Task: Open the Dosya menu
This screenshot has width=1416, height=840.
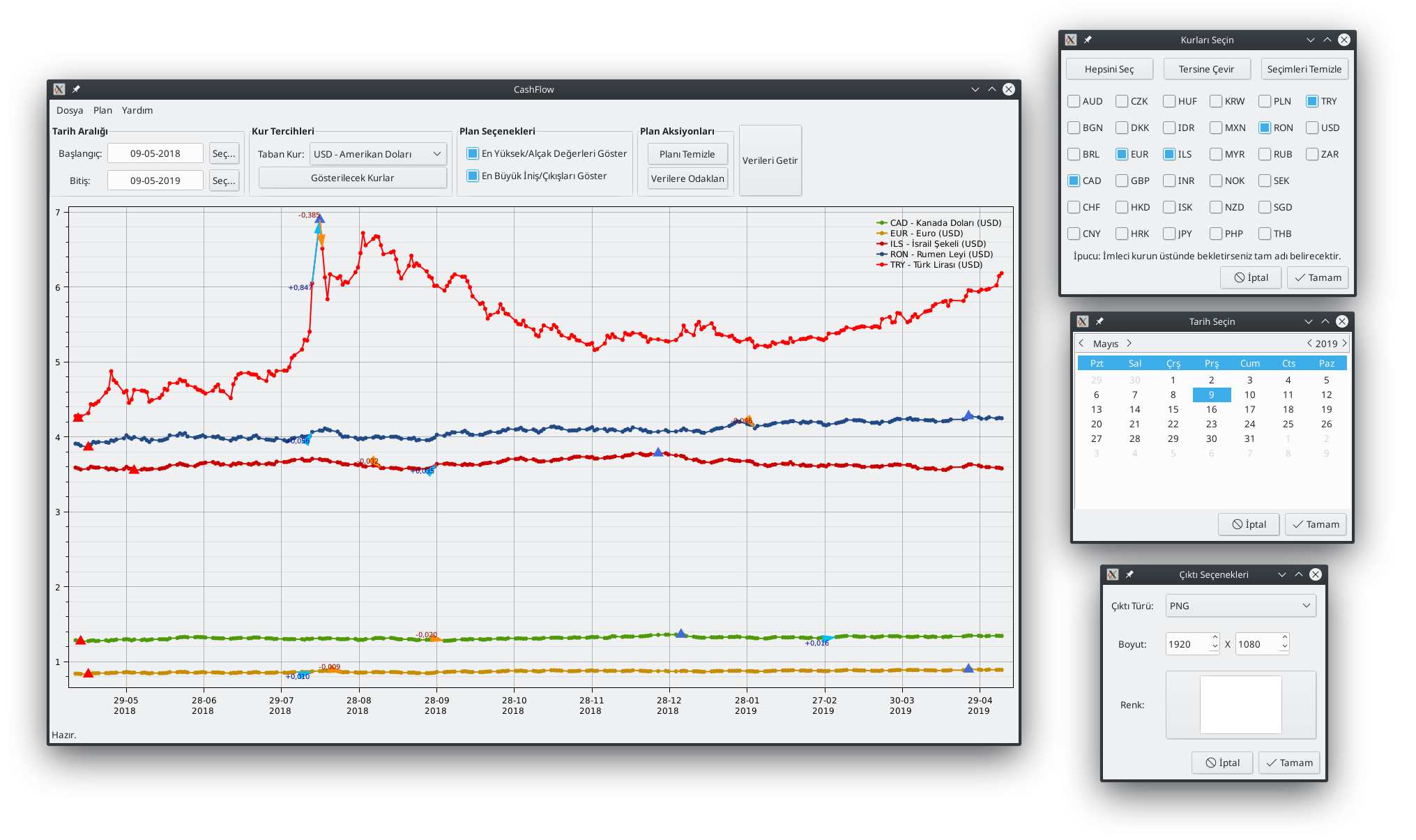Action: click(x=69, y=110)
